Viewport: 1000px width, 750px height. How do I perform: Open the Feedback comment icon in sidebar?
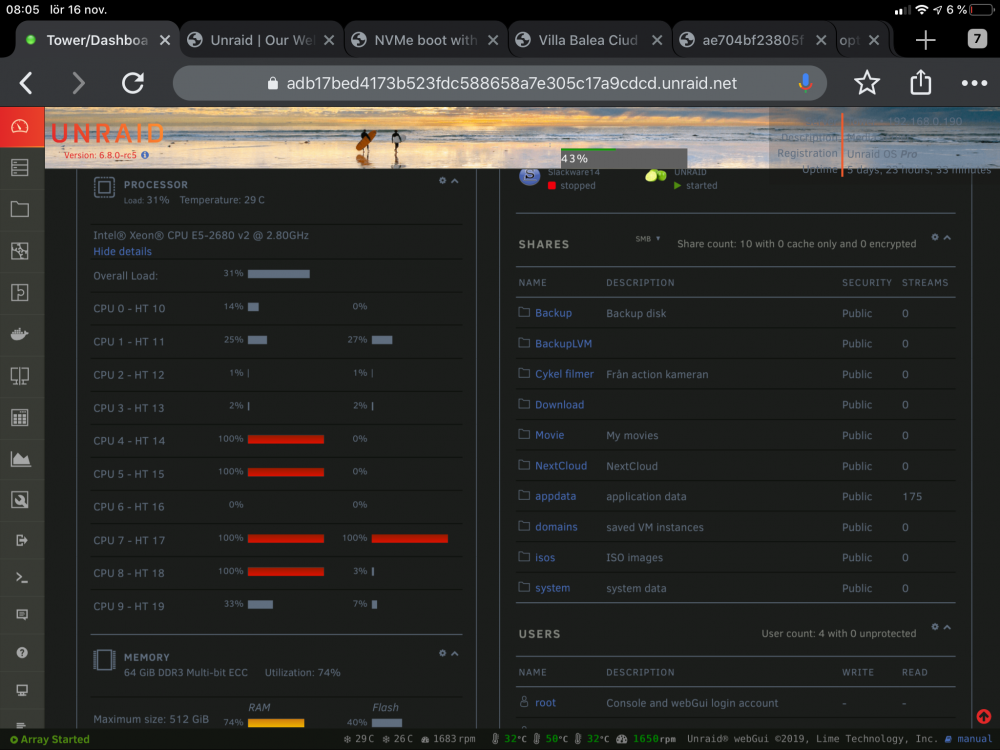tap(22, 615)
